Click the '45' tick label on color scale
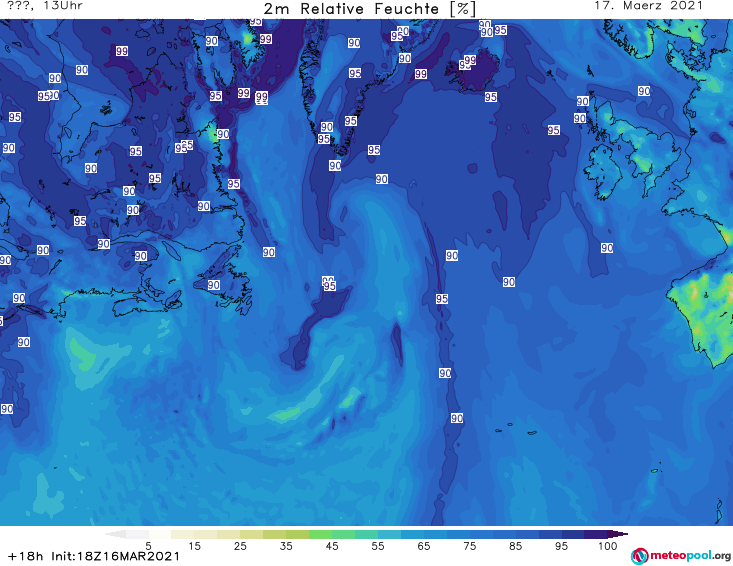Screen dimensions: 733x566 [x=332, y=546]
